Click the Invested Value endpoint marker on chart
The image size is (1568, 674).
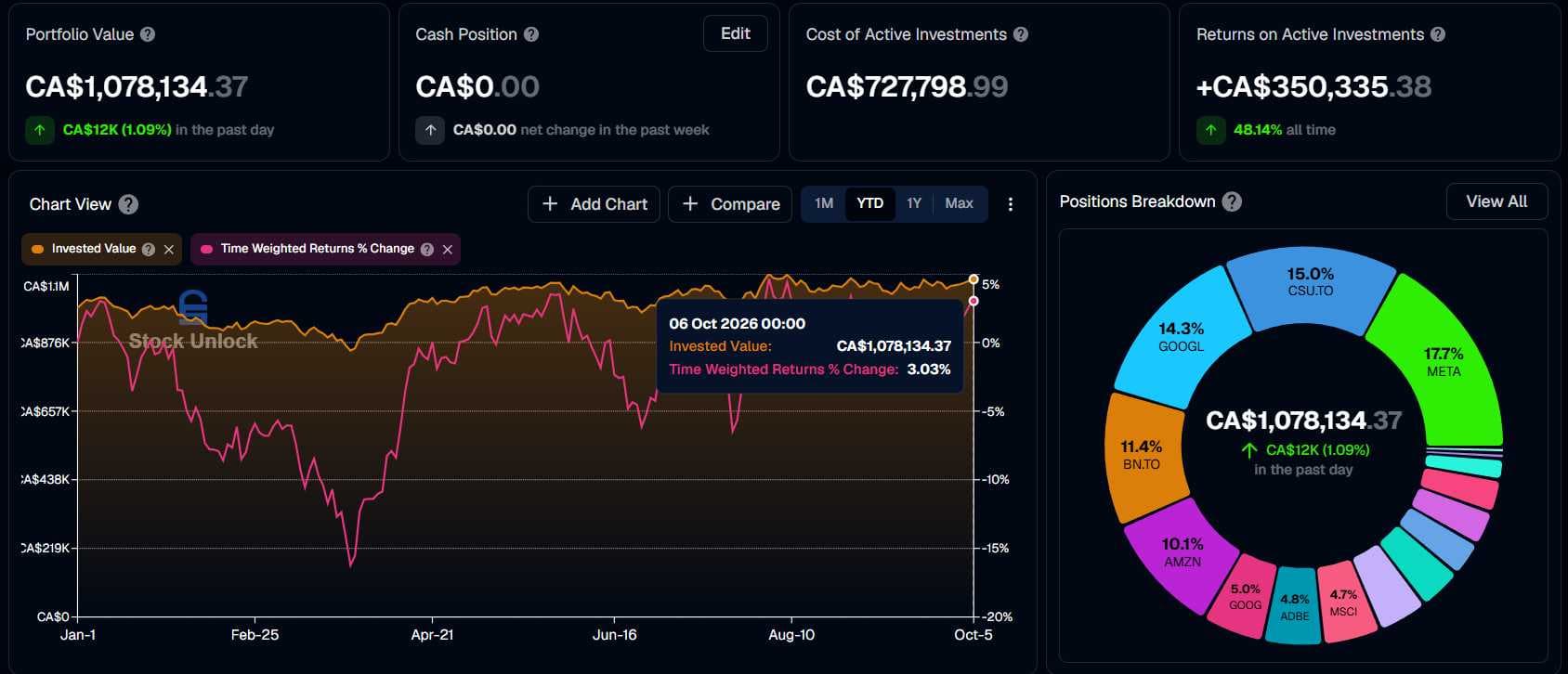[x=973, y=279]
